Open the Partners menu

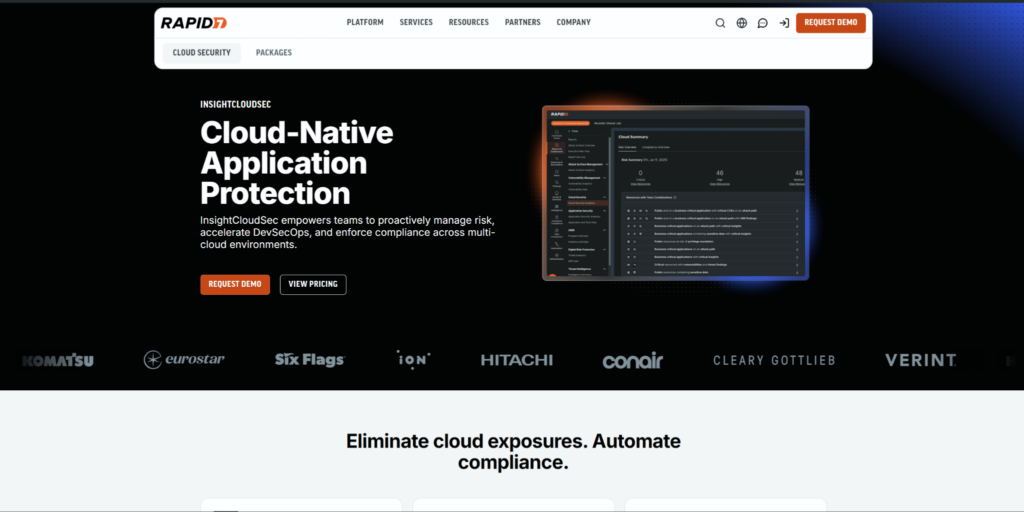click(522, 22)
